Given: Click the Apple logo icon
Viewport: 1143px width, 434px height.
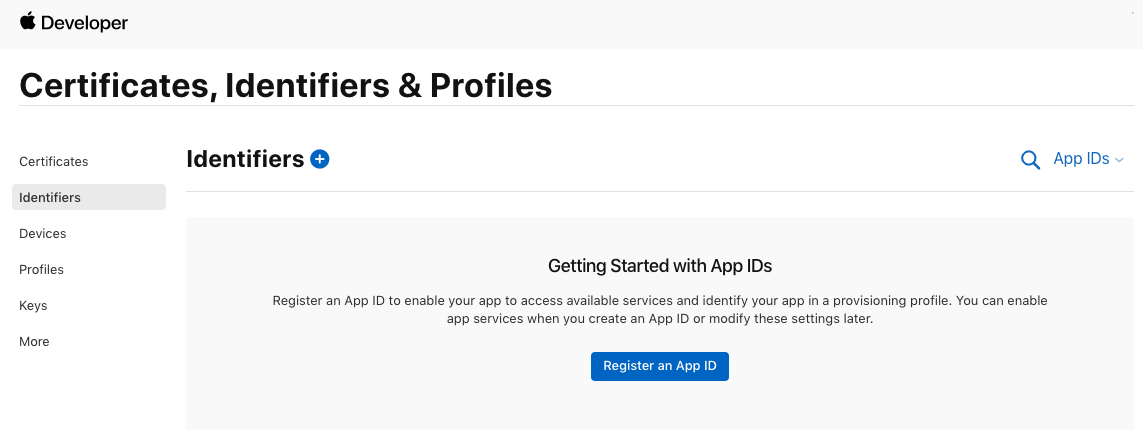Looking at the screenshot, I should click(28, 21).
